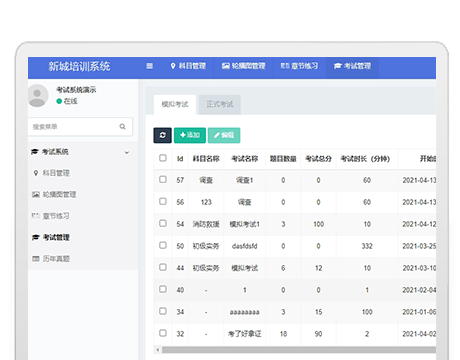The image size is (460, 360).
Task: Toggle sidebar with hamburger menu icon
Action: point(150,66)
